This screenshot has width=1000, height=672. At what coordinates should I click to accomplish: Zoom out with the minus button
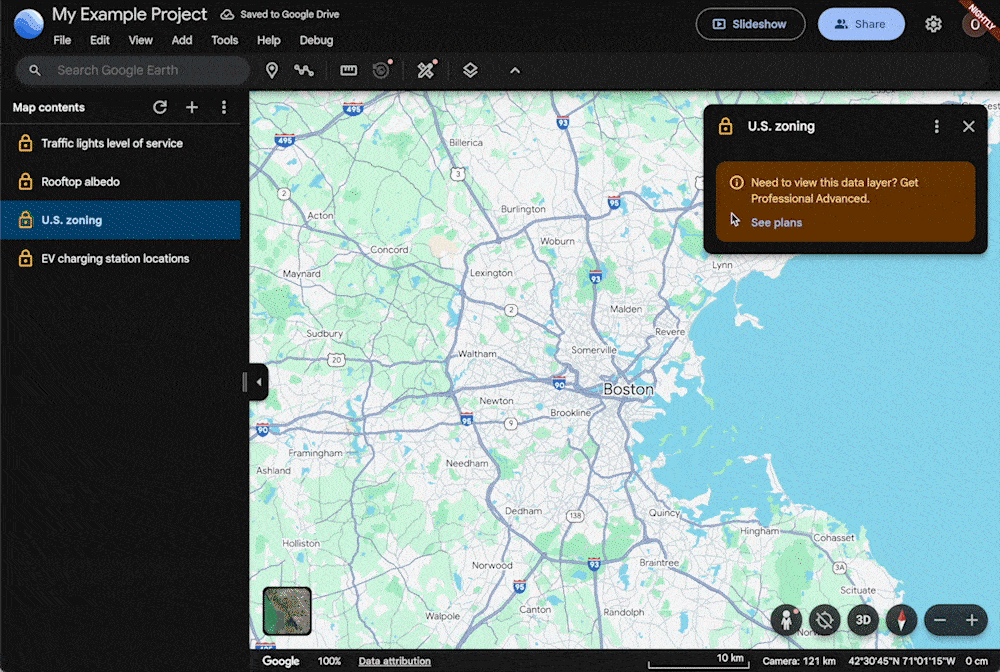pyautogui.click(x=940, y=620)
